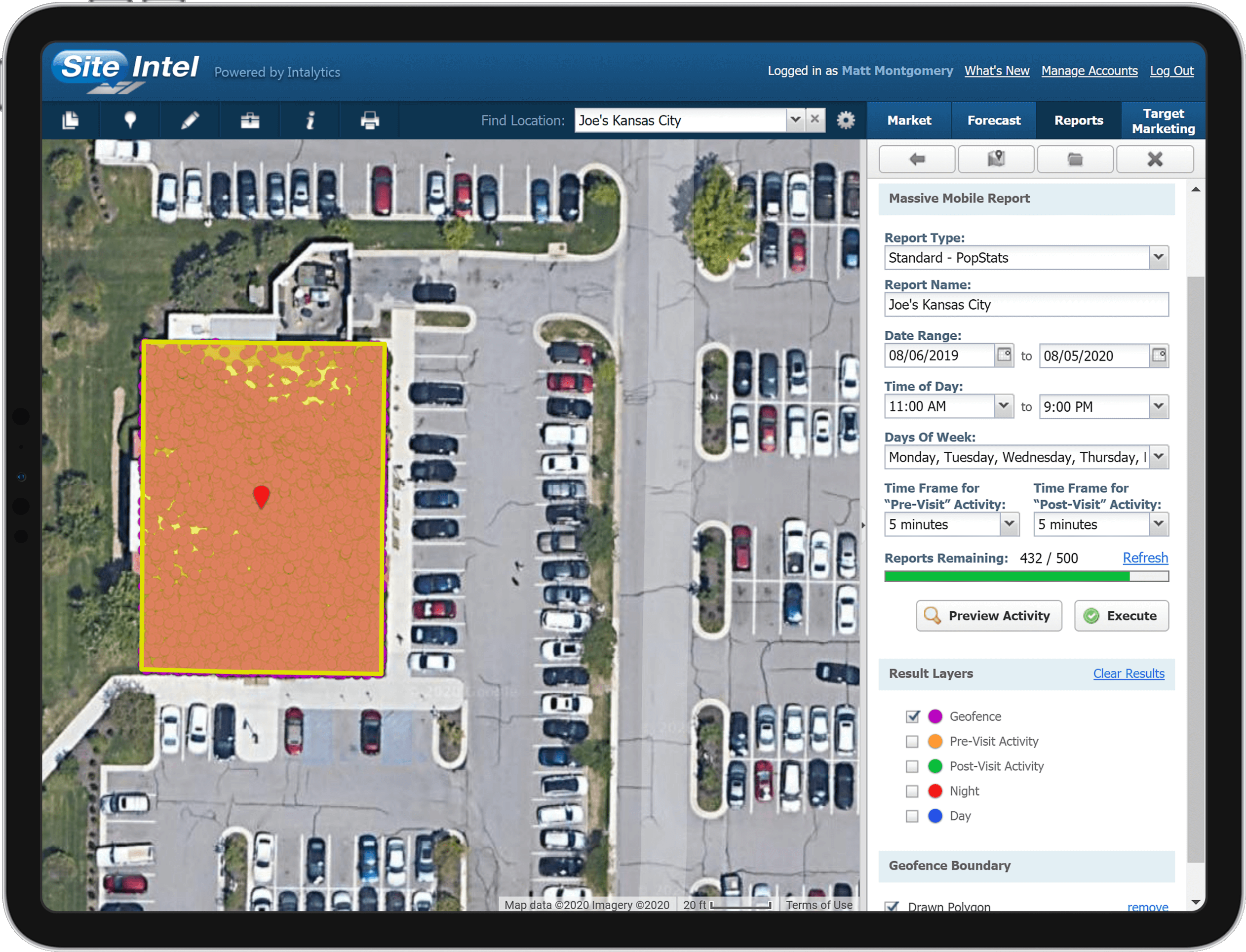The width and height of the screenshot is (1246, 952).
Task: Click the purple Geofence color swatch
Action: point(935,716)
